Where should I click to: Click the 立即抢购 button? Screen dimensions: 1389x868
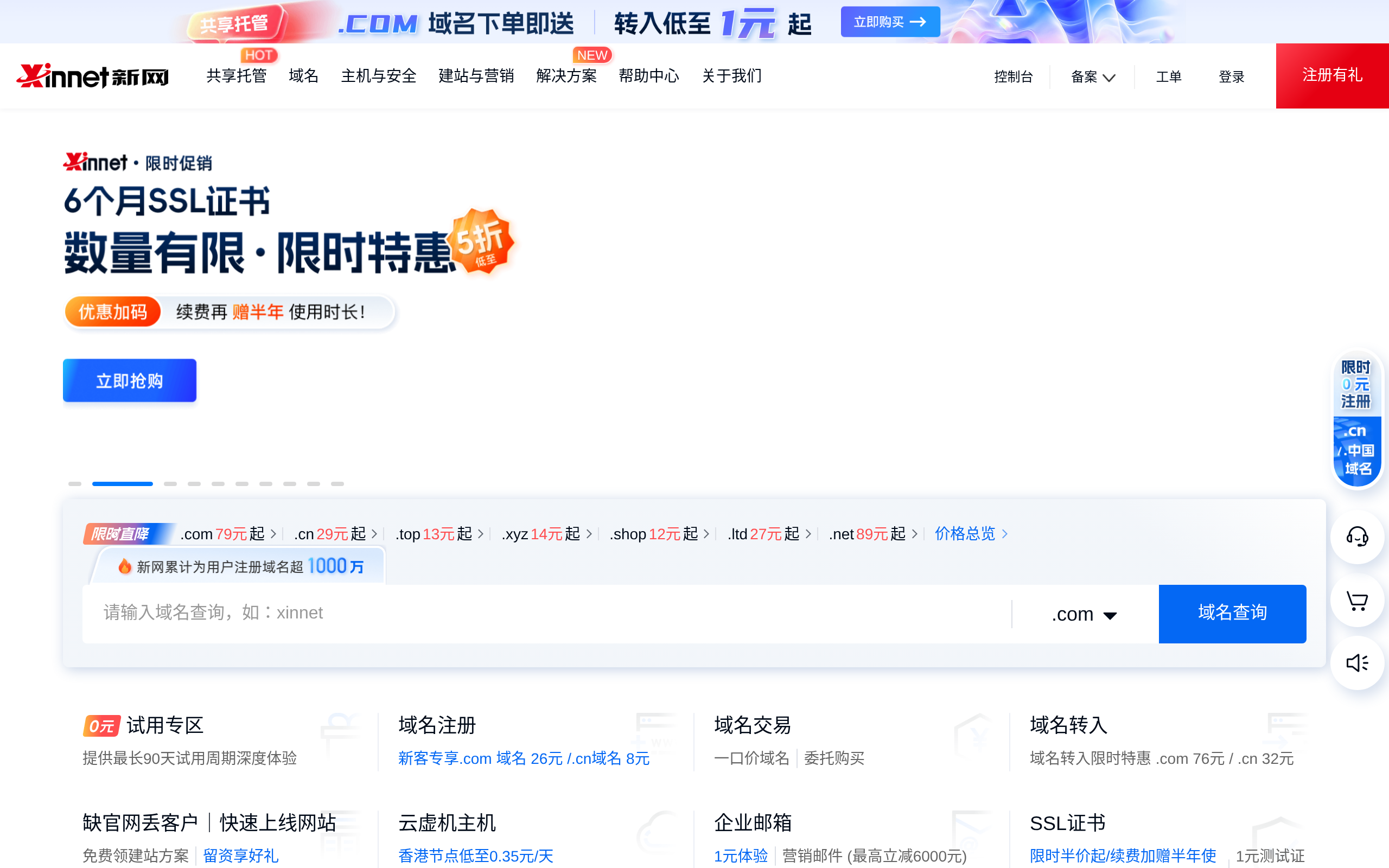coord(130,381)
